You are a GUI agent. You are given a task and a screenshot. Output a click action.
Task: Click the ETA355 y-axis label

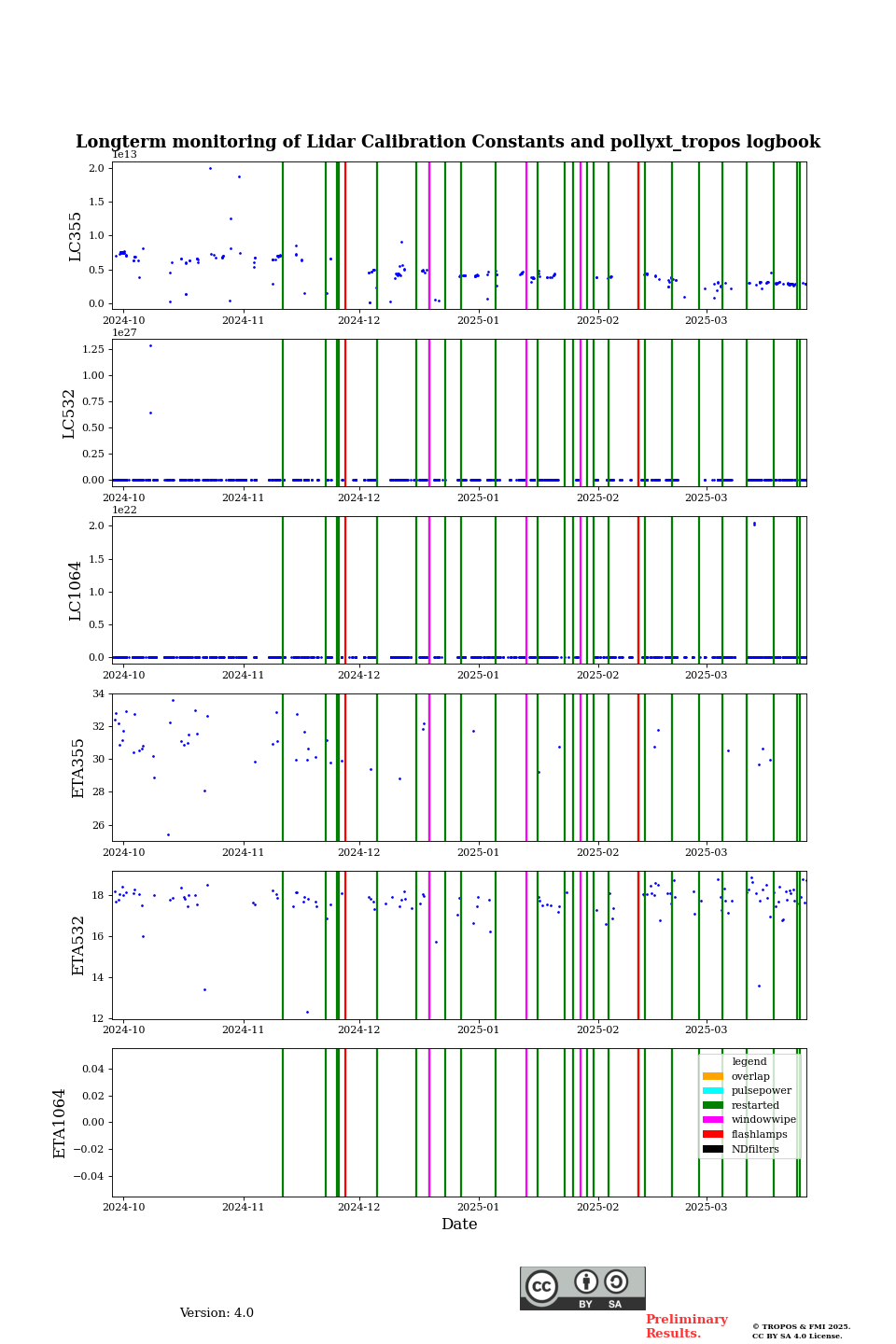point(78,768)
